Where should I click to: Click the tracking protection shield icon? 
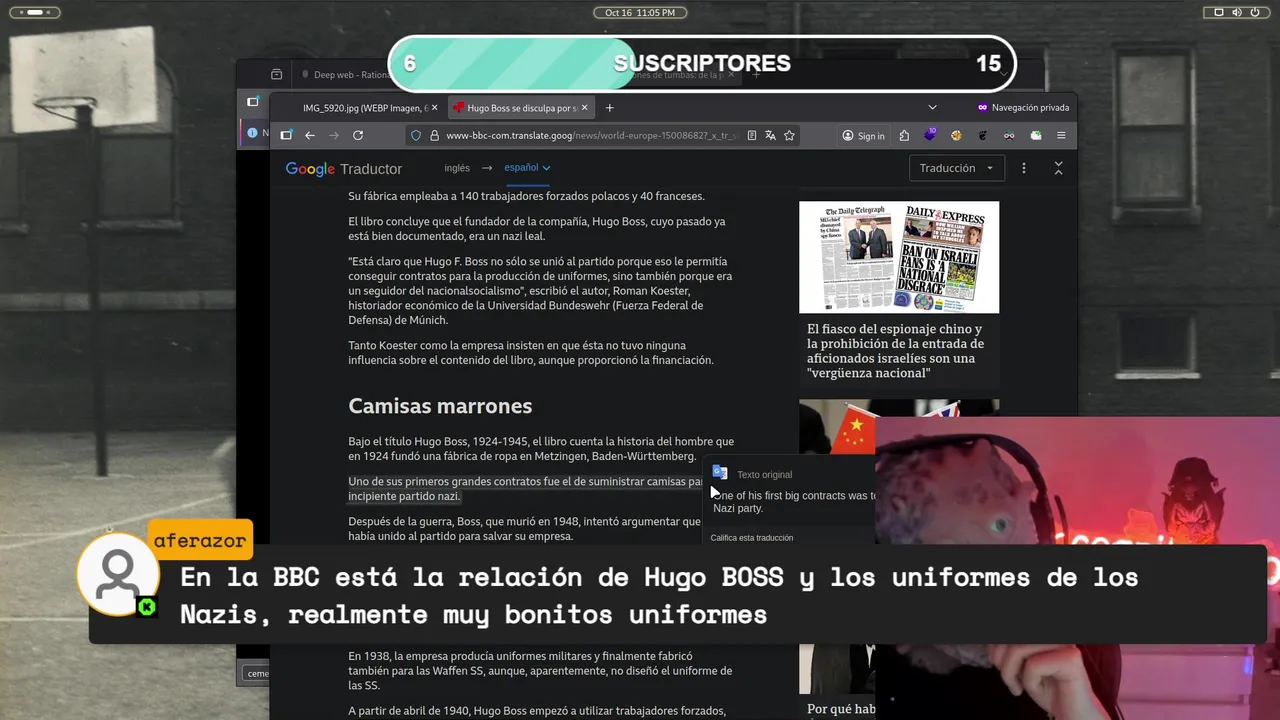417,135
